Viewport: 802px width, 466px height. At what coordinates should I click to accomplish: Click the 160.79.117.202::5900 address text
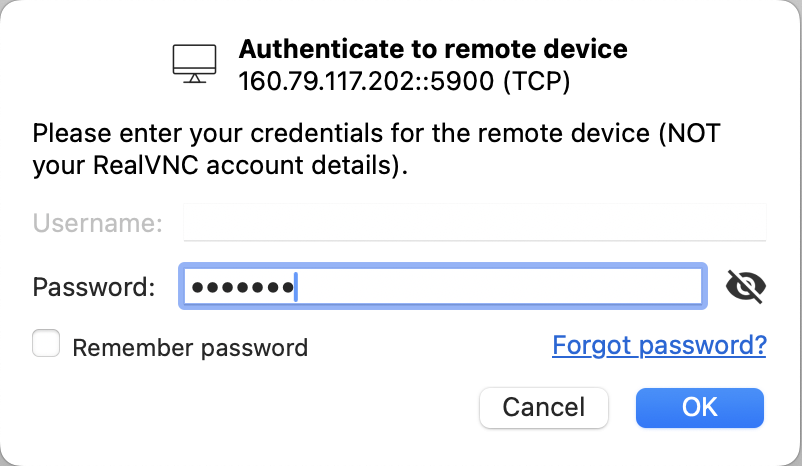coord(366,81)
